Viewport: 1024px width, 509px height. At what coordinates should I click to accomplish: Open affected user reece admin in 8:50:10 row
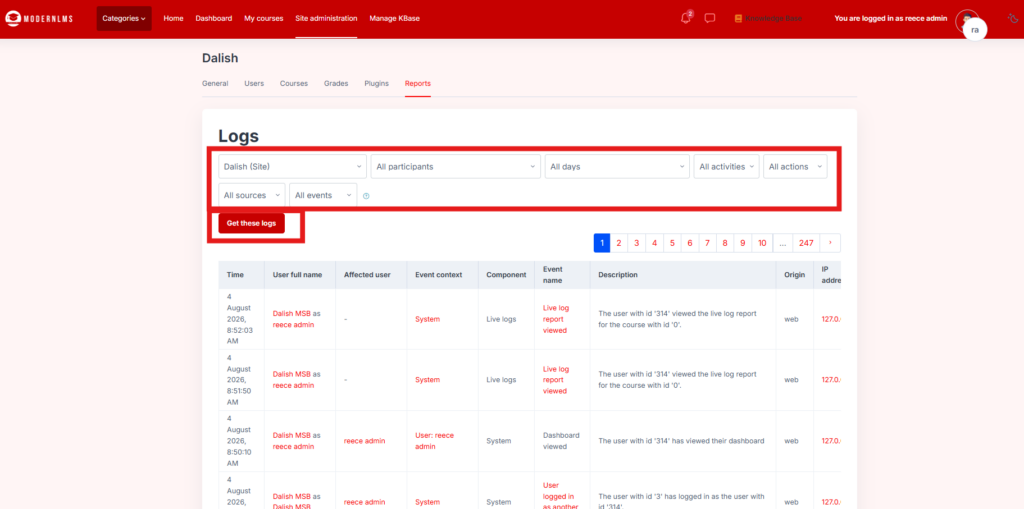364,441
